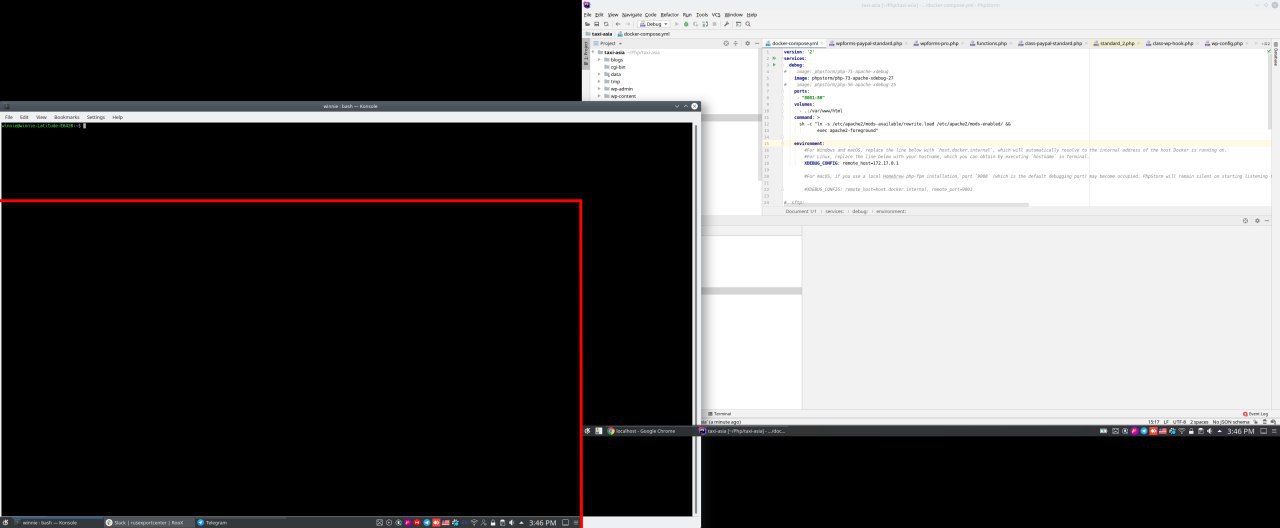
Task: Expand the wp-content folder in project tree
Action: [599, 96]
